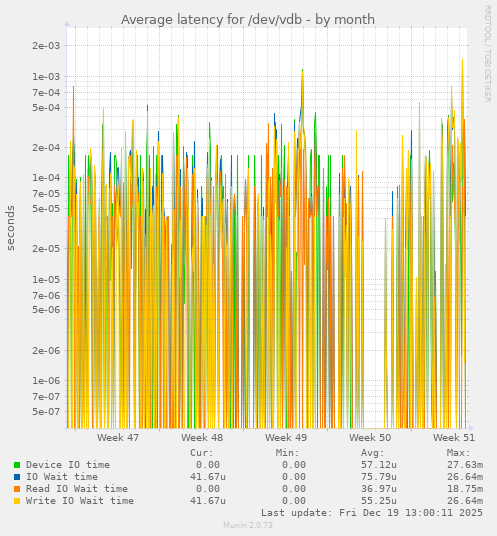This screenshot has height=536, width=497.
Task: Click the 'Munin 2.0.73' version text
Action: coord(248,525)
